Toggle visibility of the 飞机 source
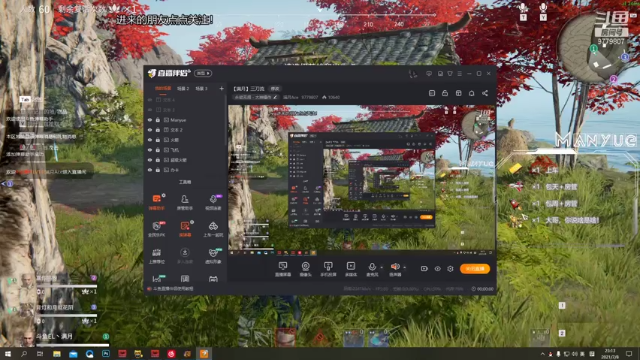 point(150,150)
